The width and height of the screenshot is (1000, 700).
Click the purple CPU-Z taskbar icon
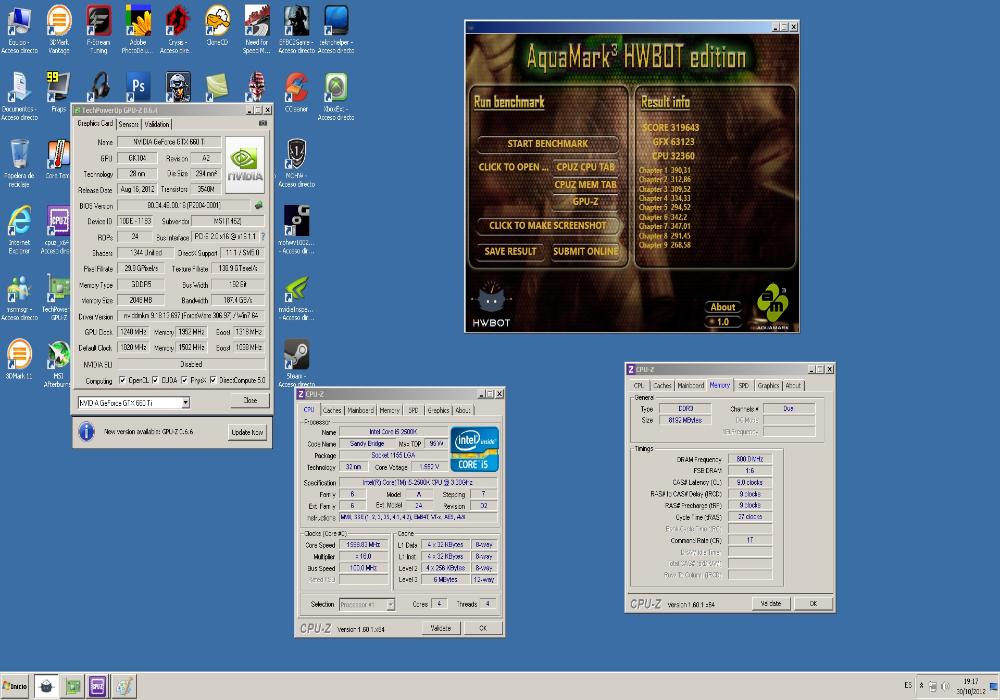pyautogui.click(x=98, y=687)
